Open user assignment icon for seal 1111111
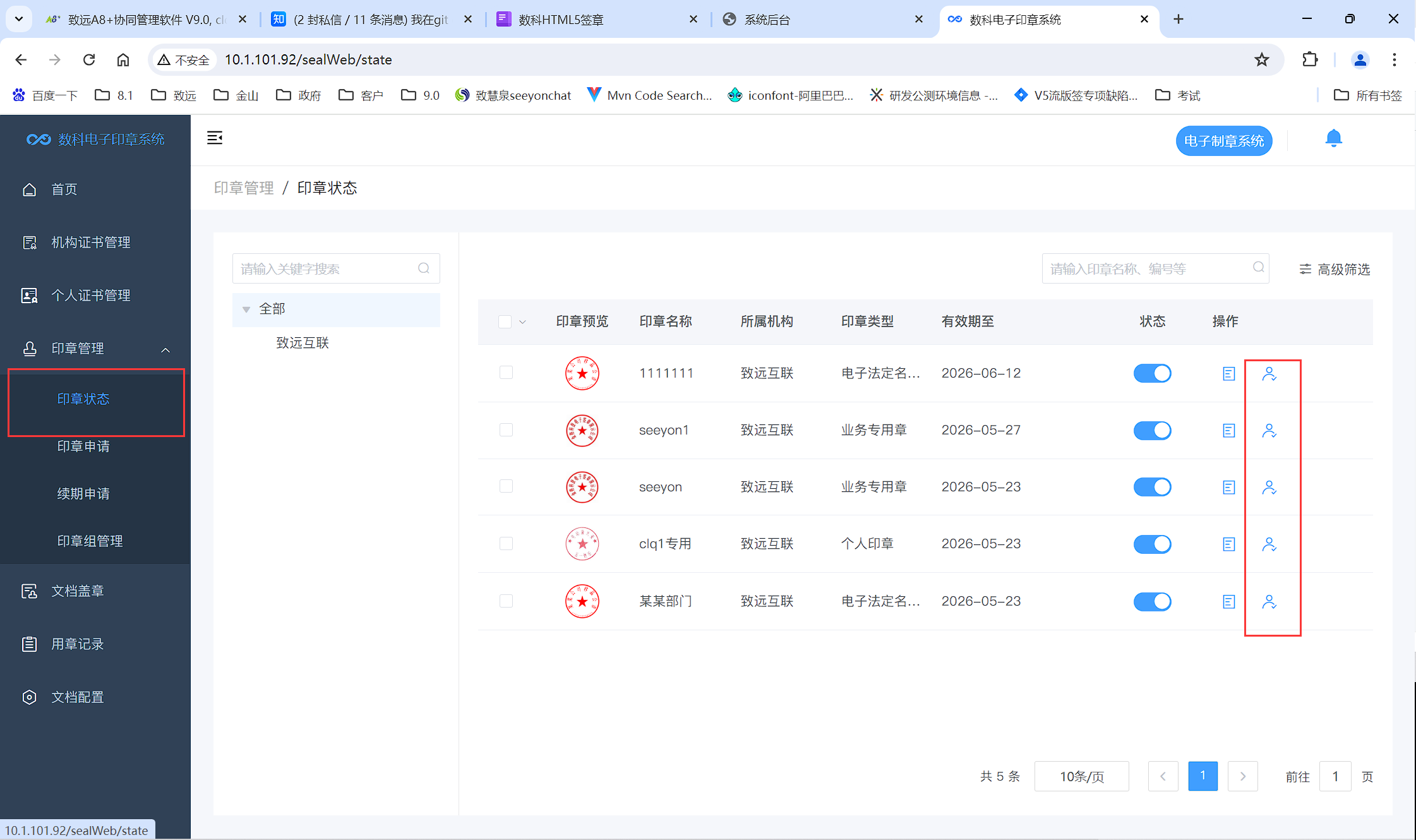 click(1269, 374)
